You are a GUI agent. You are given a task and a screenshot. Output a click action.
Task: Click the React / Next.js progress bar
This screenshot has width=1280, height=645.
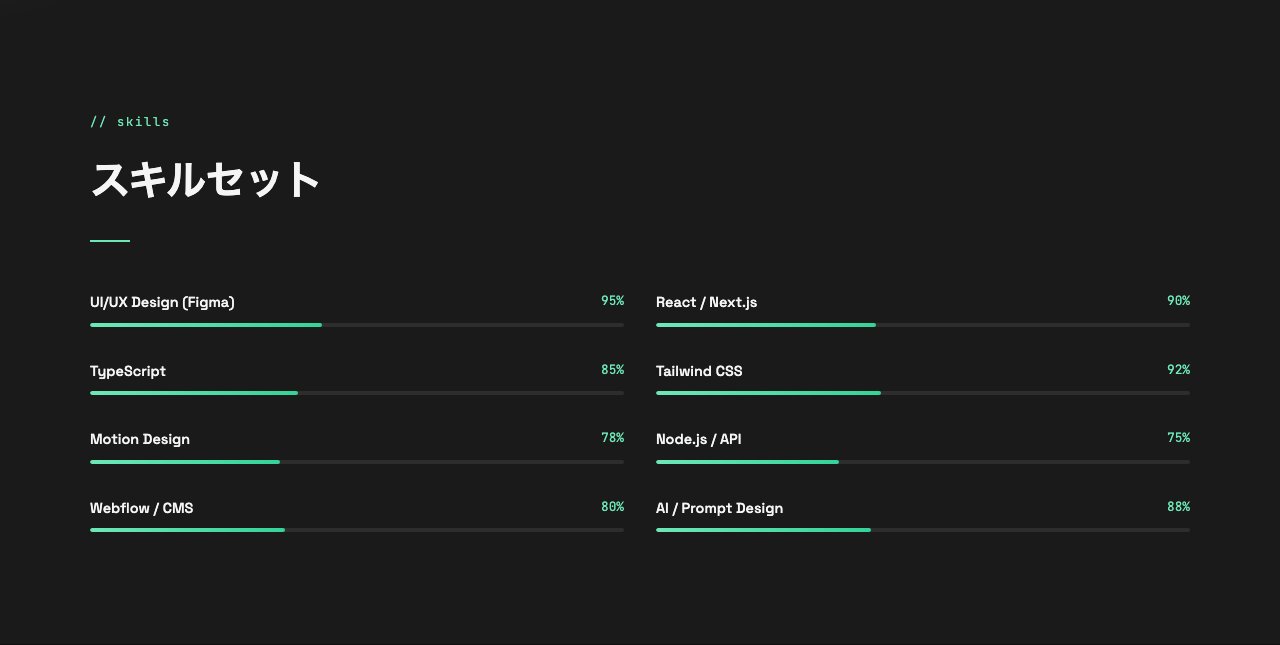pyautogui.click(x=922, y=325)
